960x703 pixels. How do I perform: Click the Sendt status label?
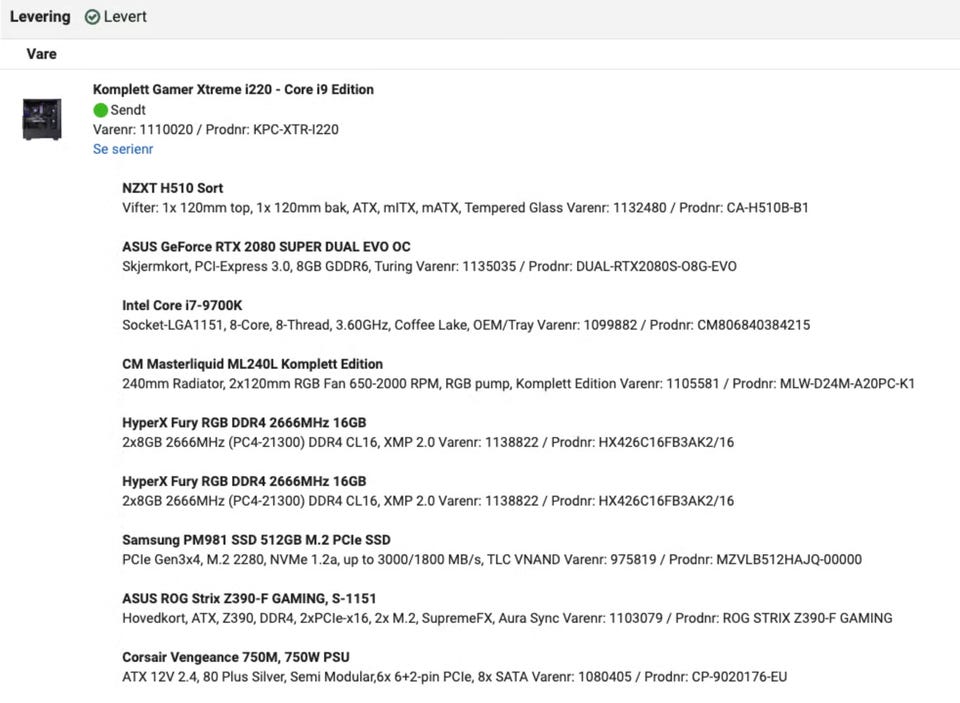coord(128,110)
